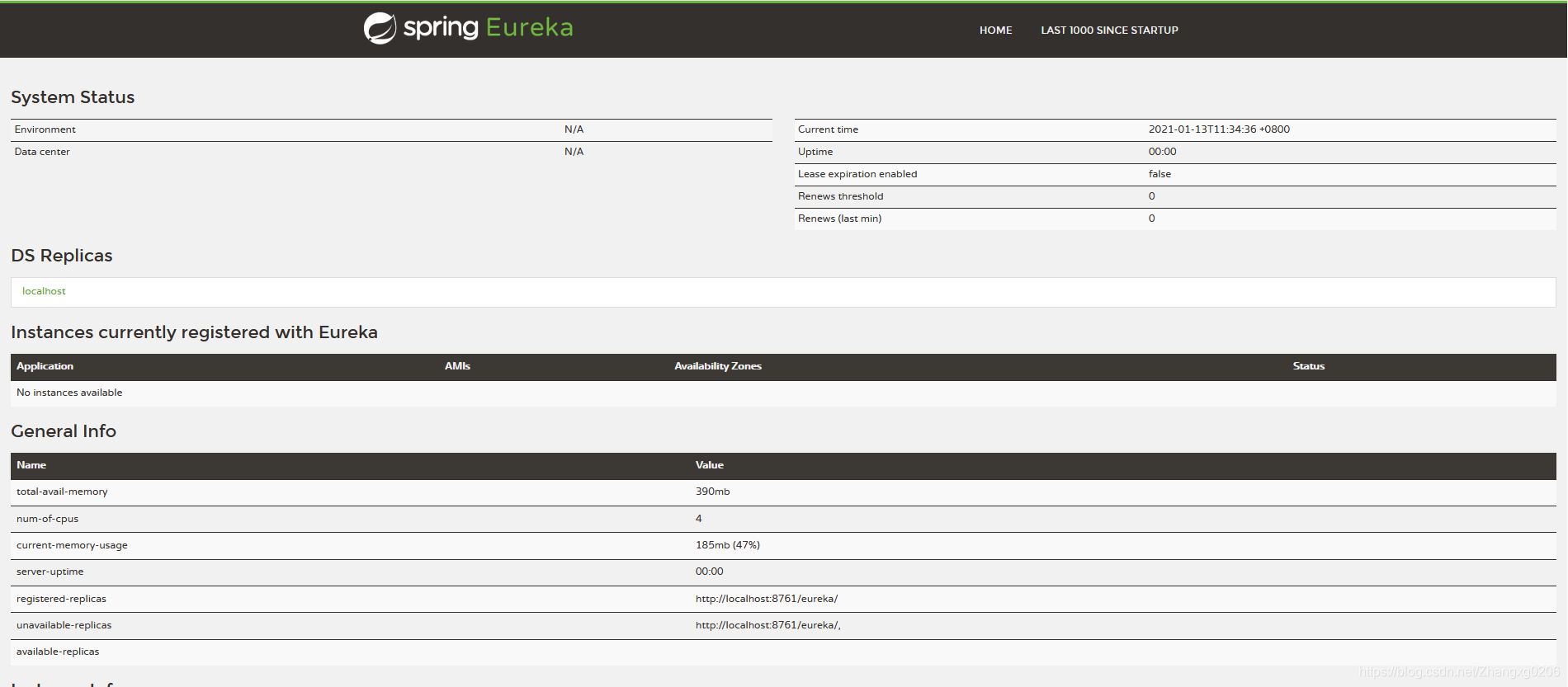Click the unavailable-replicas eureka URL value
This screenshot has width=1568, height=687.
tap(767, 625)
